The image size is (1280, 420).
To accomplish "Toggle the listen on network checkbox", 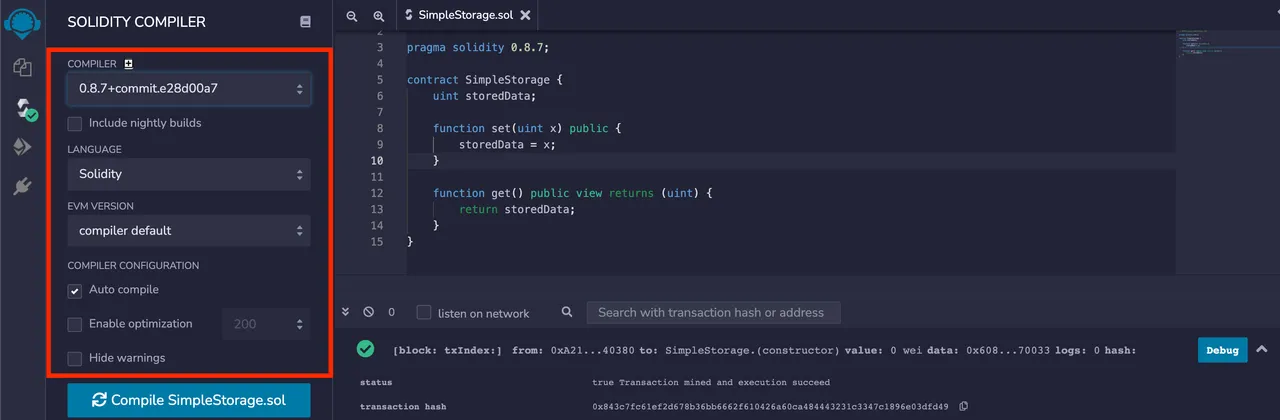I will click(x=424, y=312).
